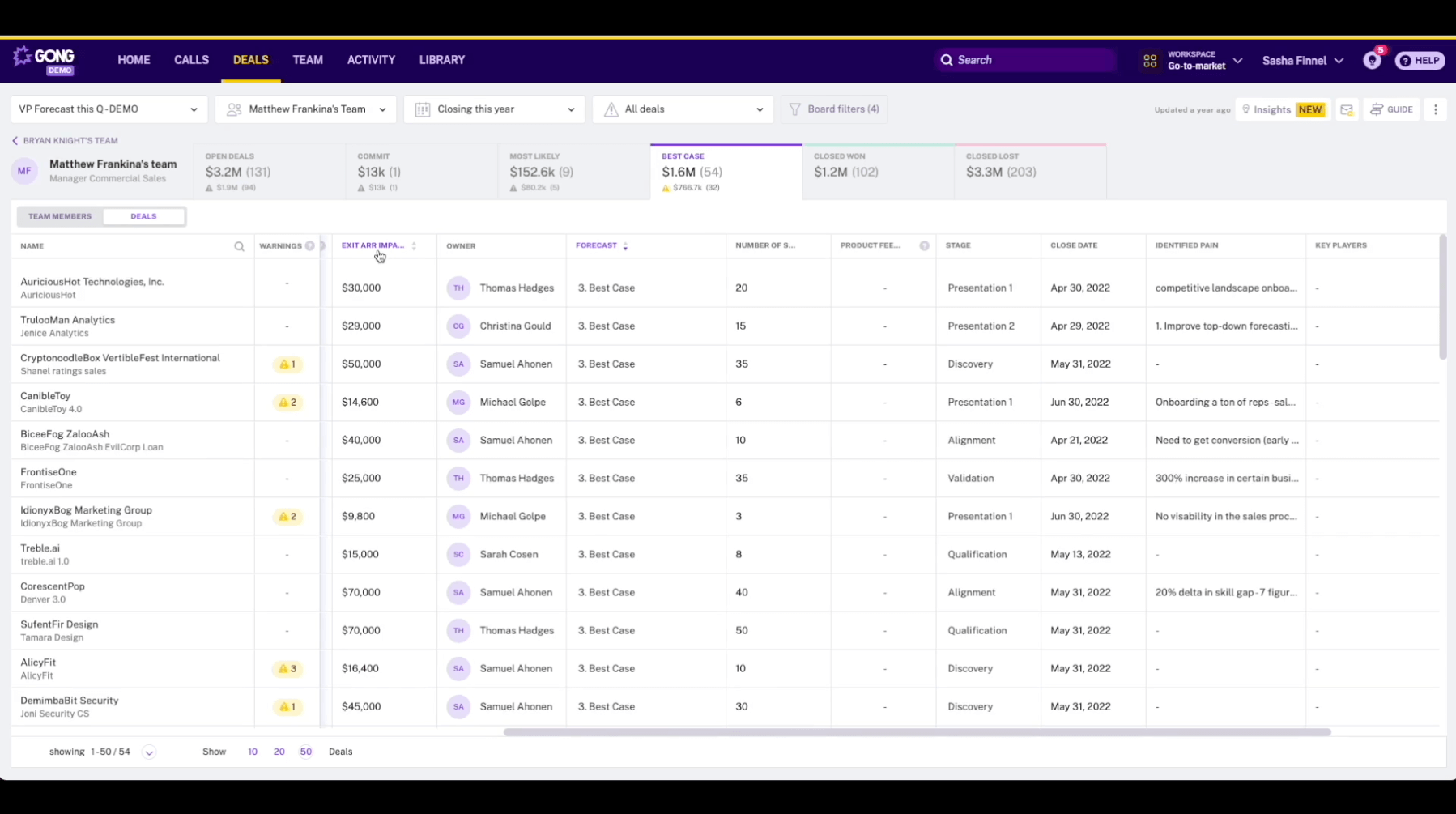
Task: Click the HELP button
Action: tap(1420, 60)
